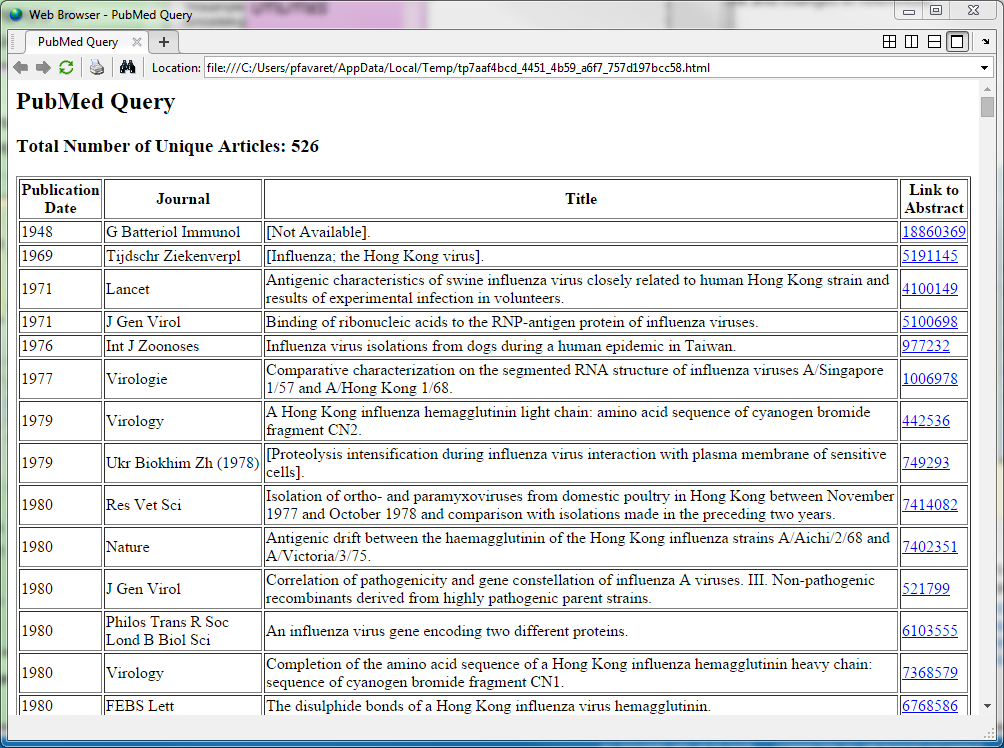
Task: Open find with the binoculars icon
Action: 127,67
